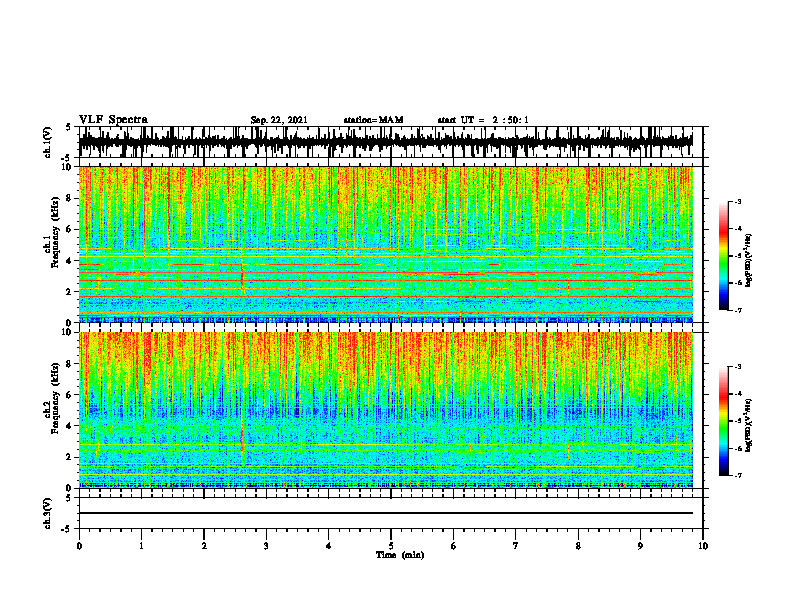Click tick label 0 on the Time axis

pos(79,546)
